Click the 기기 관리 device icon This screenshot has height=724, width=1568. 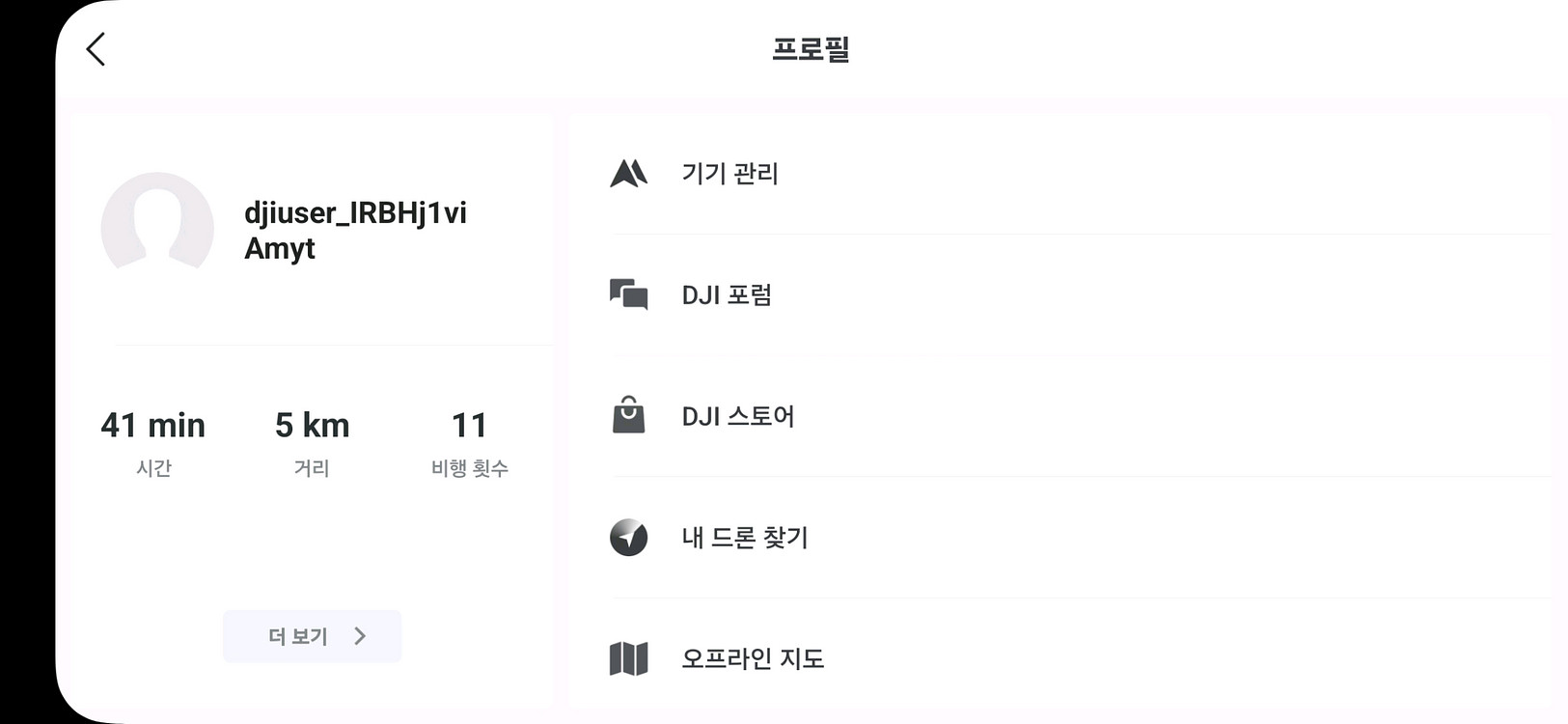point(628,174)
